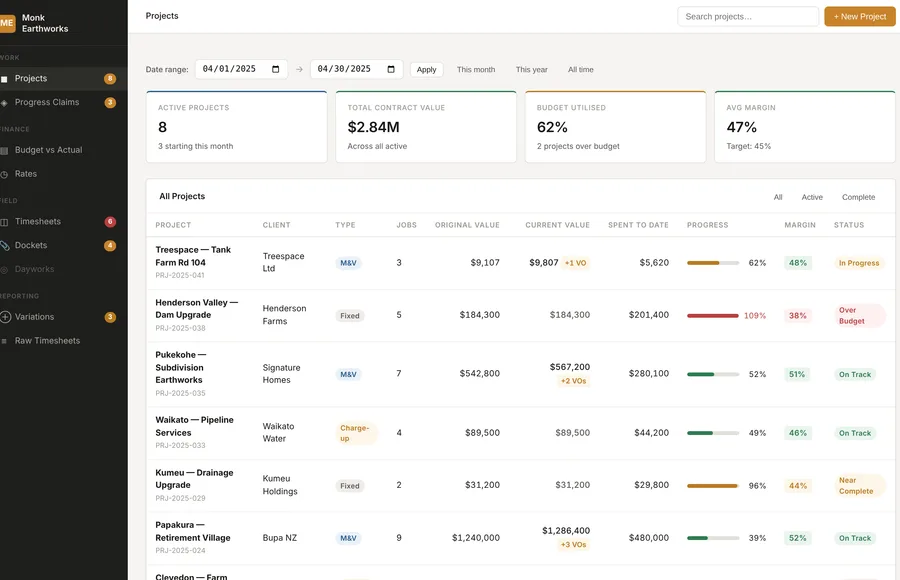
Task: Click the Treespace Tank Farm progress bar
Action: pyautogui.click(x=713, y=263)
